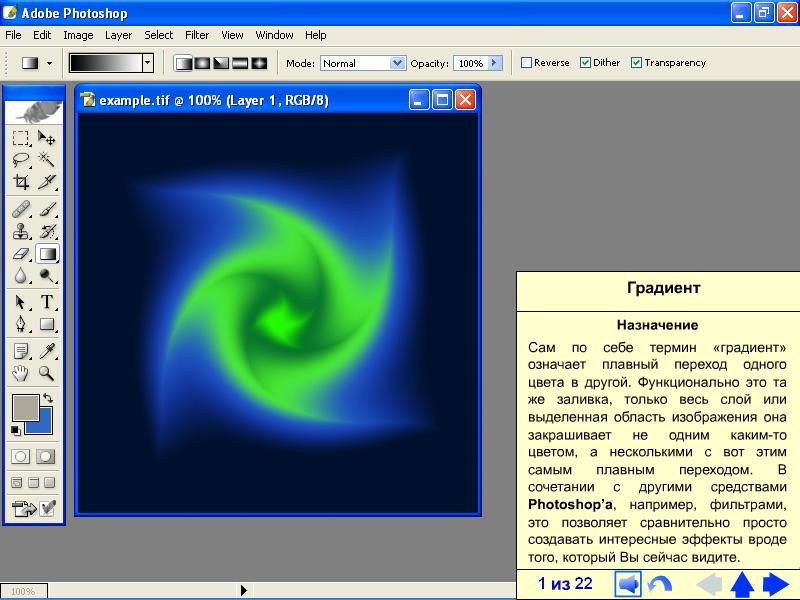Image resolution: width=800 pixels, height=600 pixels.
Task: Select the Eraser tool
Action: [x=21, y=254]
